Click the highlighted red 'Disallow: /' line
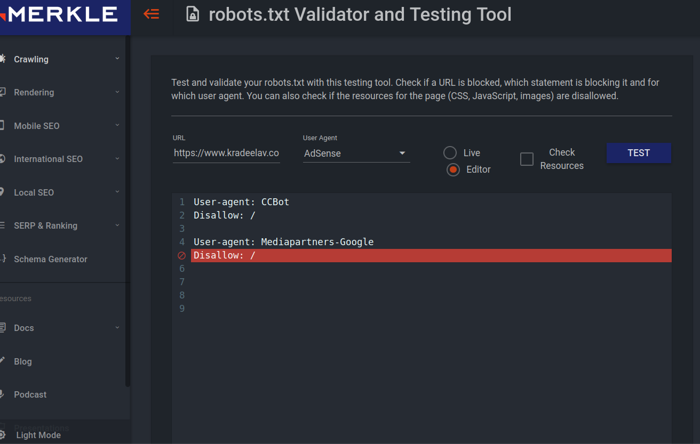The height and width of the screenshot is (444, 700). (x=431, y=256)
